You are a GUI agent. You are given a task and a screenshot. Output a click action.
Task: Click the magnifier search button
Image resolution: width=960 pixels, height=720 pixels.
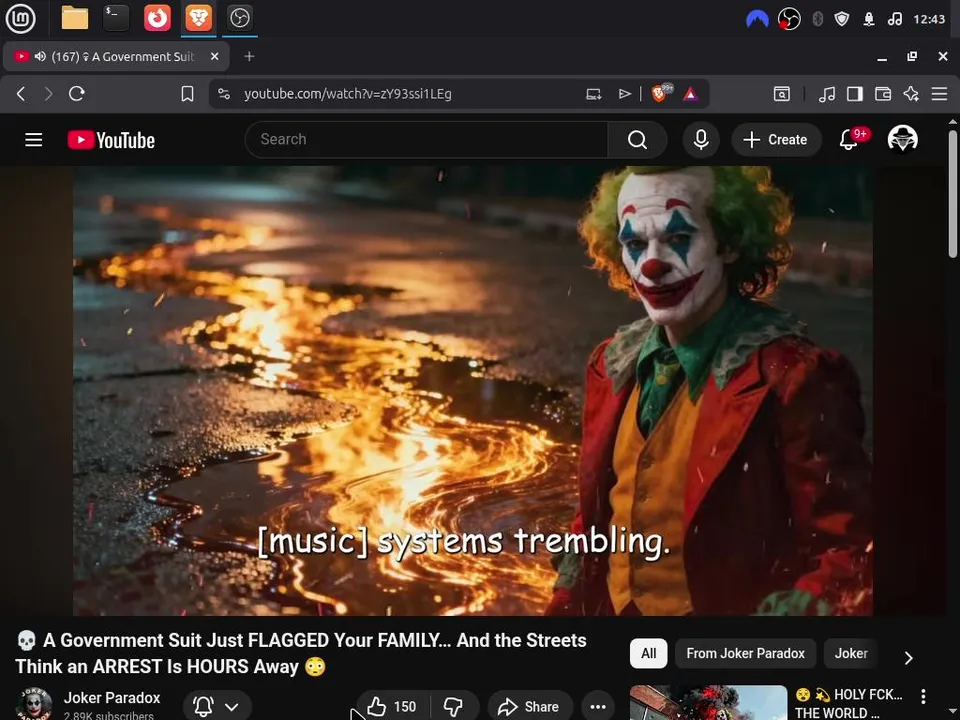tap(637, 140)
